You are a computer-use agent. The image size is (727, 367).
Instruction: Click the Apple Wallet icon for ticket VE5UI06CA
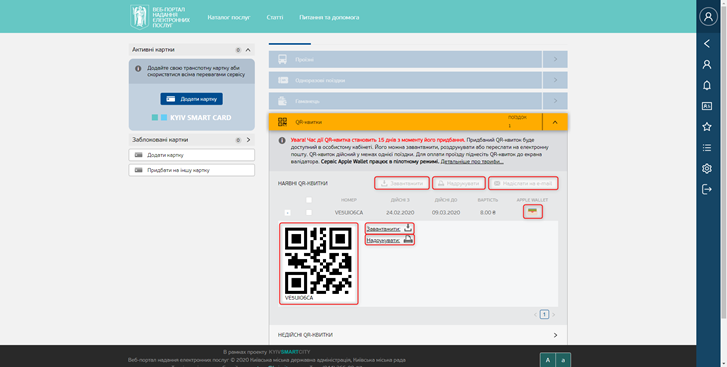point(533,212)
